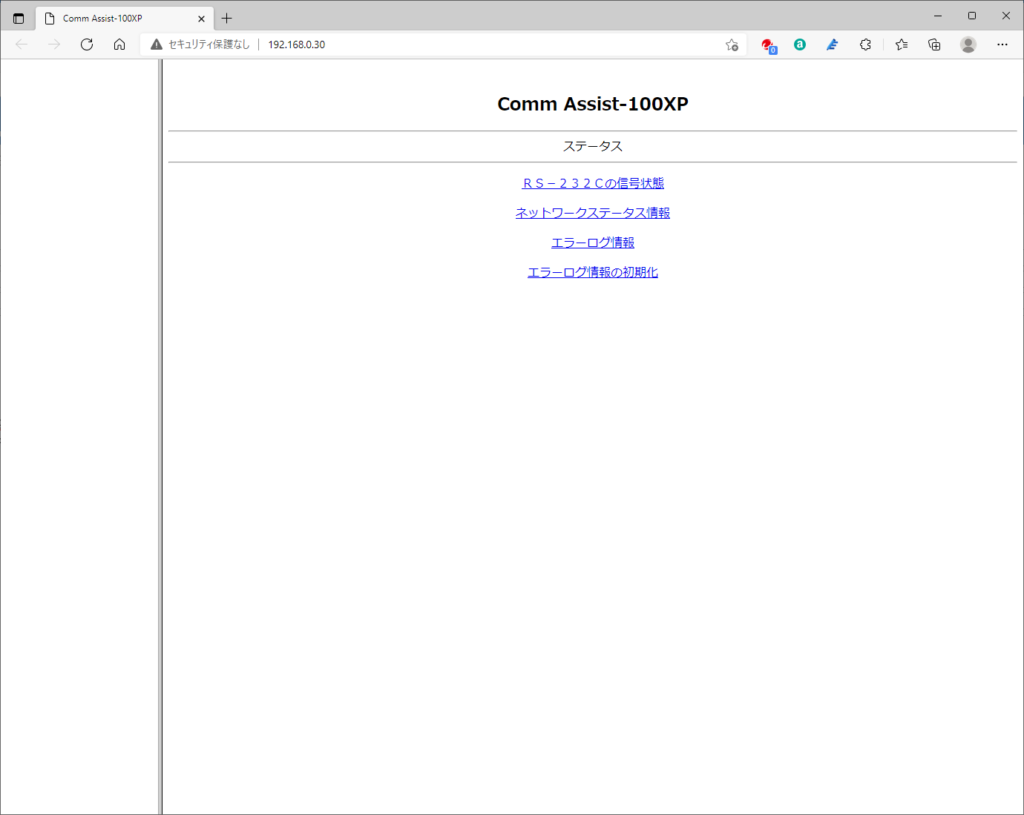Open the エラーログ情報 link
This screenshot has width=1024, height=815.
point(592,242)
